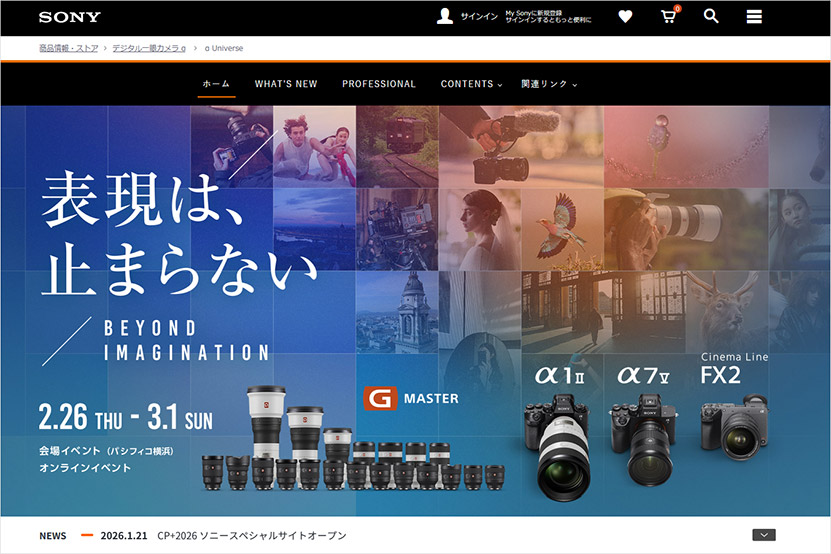The image size is (831, 554).
Task: Open the hamburger menu icon
Action: tap(754, 17)
